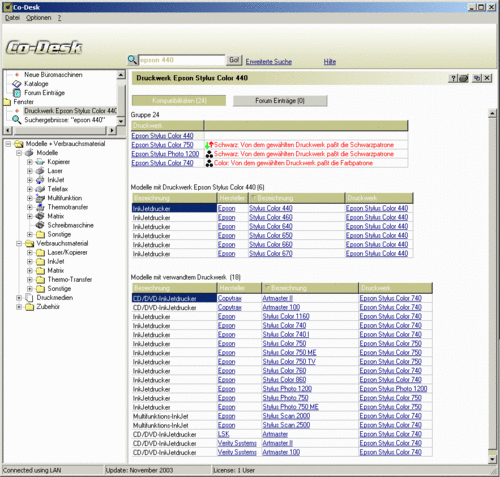Screen dimensions: 500x477
Task: Open the Optionen menu
Action: [39, 18]
